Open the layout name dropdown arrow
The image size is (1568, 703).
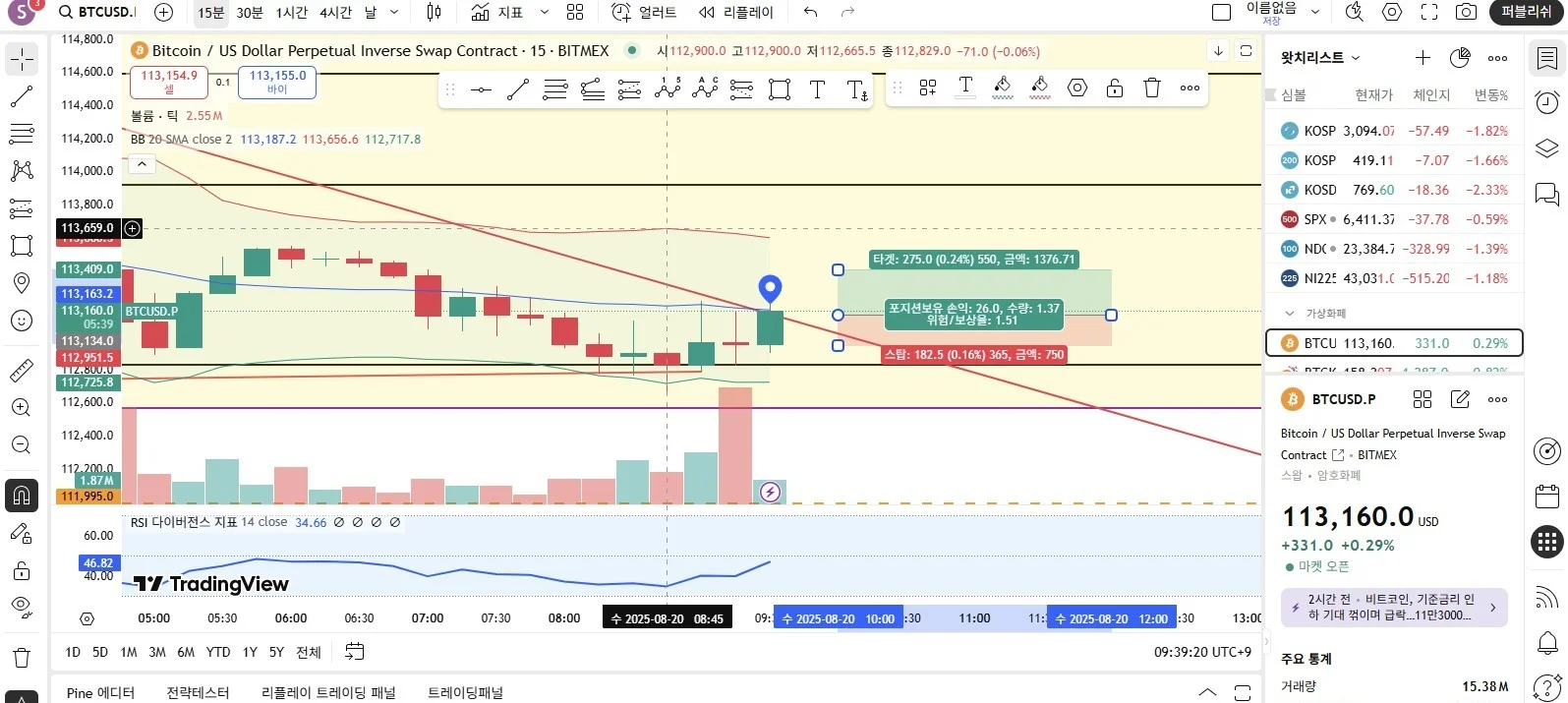point(1314,13)
